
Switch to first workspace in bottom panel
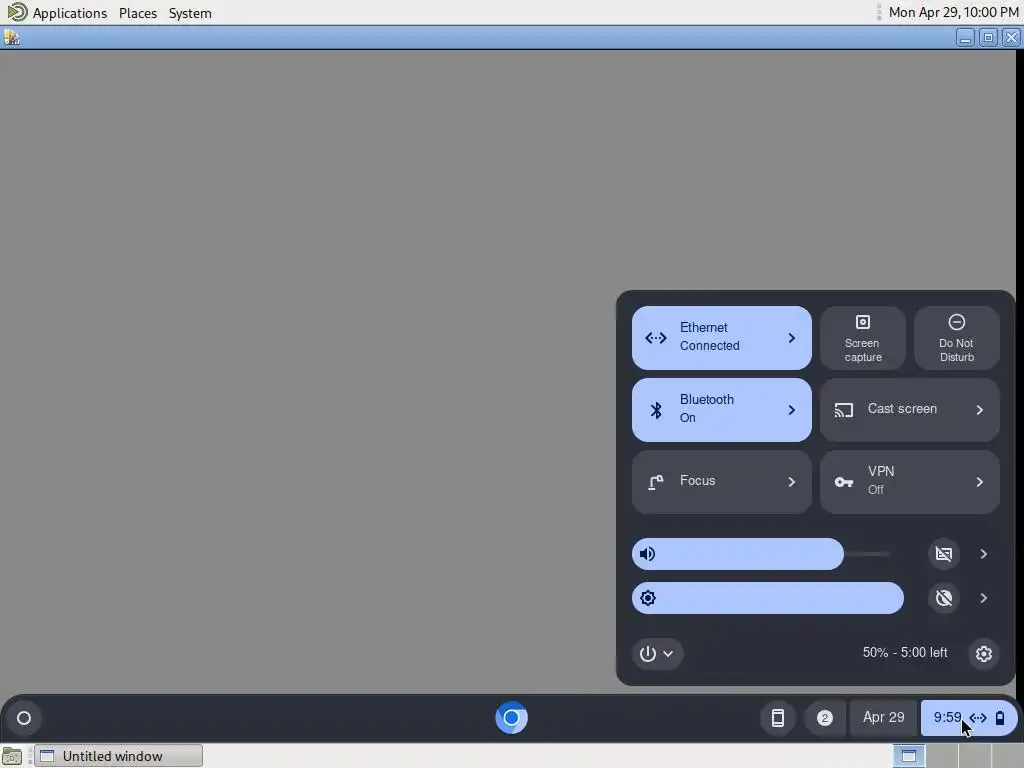coord(908,756)
